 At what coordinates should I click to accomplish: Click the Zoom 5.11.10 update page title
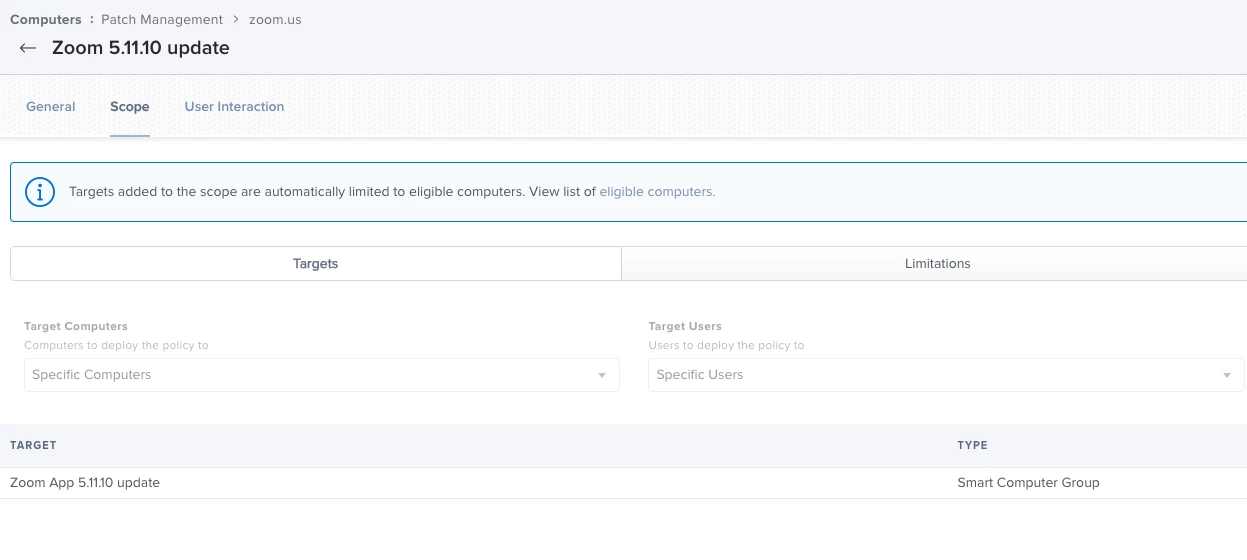tap(141, 48)
